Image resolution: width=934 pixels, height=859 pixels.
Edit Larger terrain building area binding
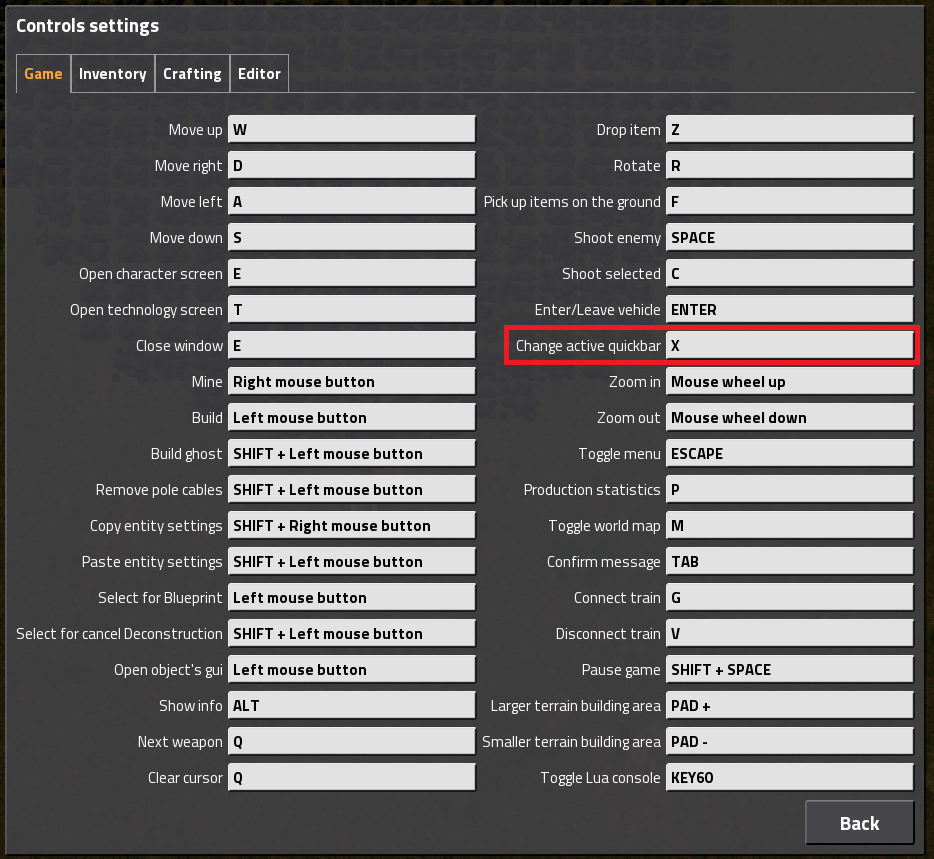(x=789, y=705)
